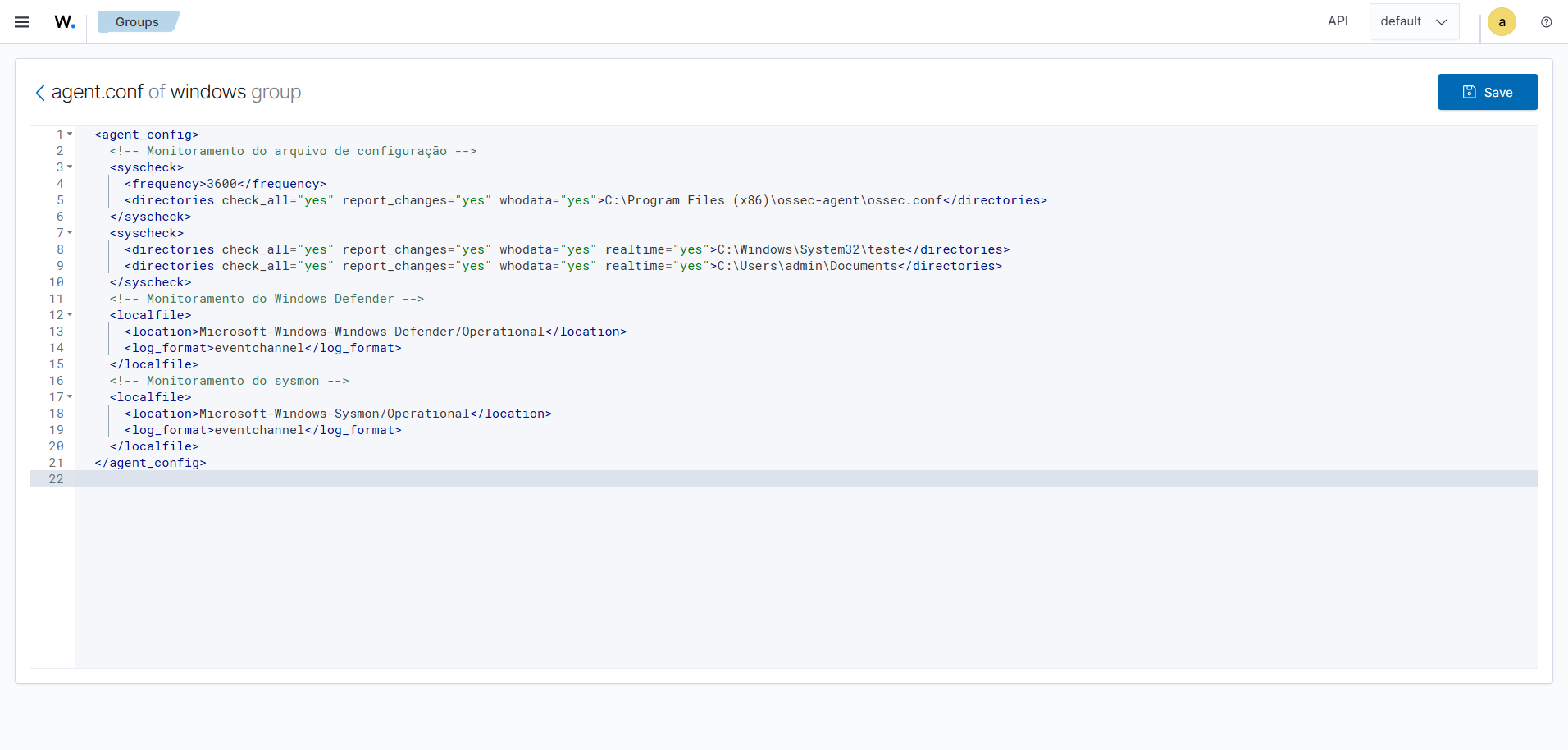Open the Groups breadcrumb tab

coord(137,22)
